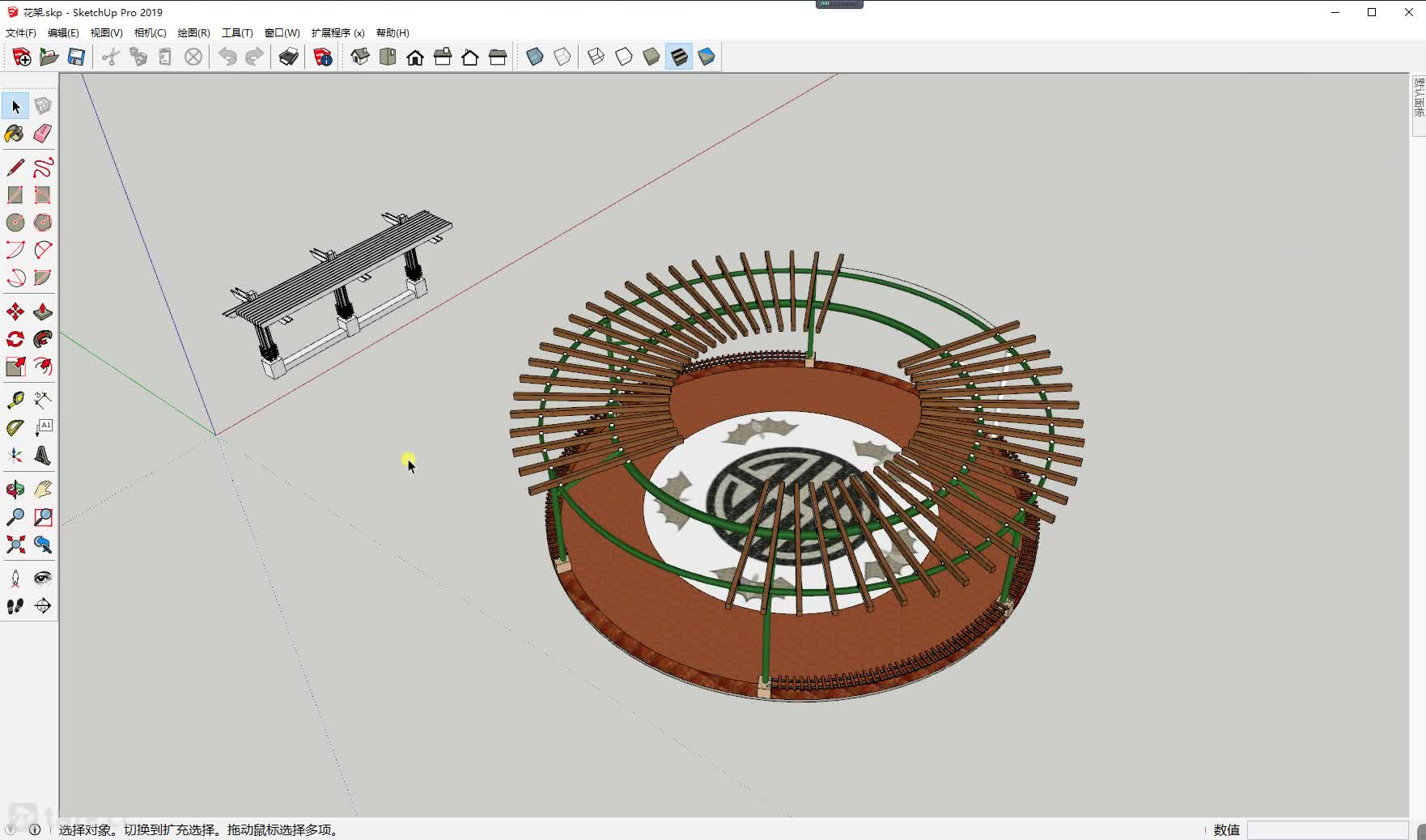Select the Push/Pull tool
The width and height of the screenshot is (1426, 840).
(43, 312)
